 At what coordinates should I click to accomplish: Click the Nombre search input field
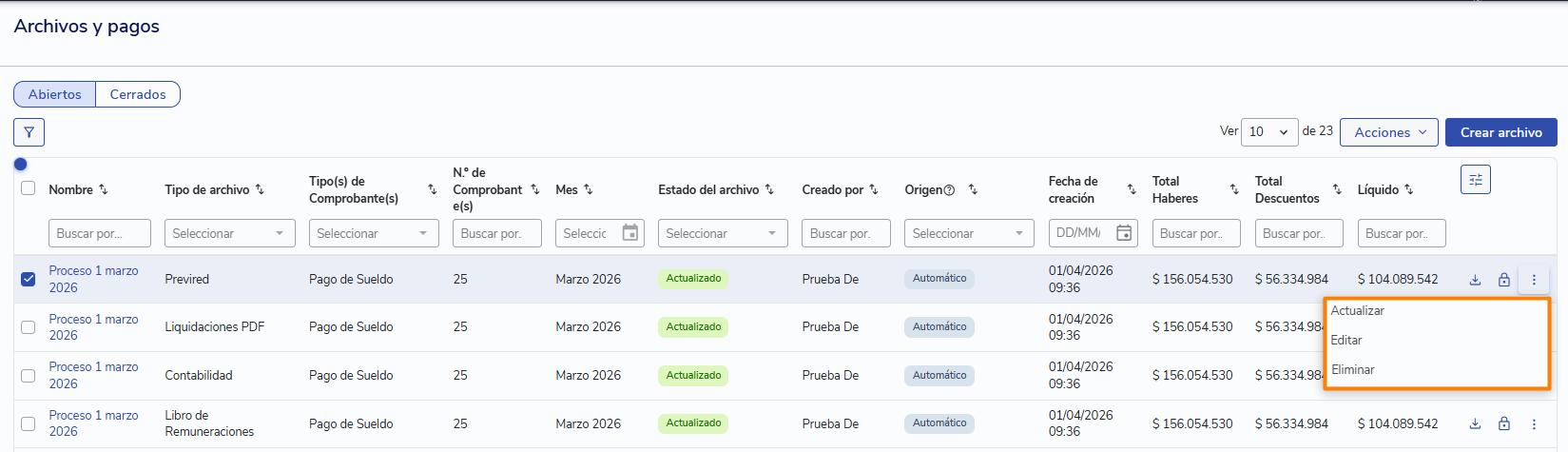[x=99, y=233]
